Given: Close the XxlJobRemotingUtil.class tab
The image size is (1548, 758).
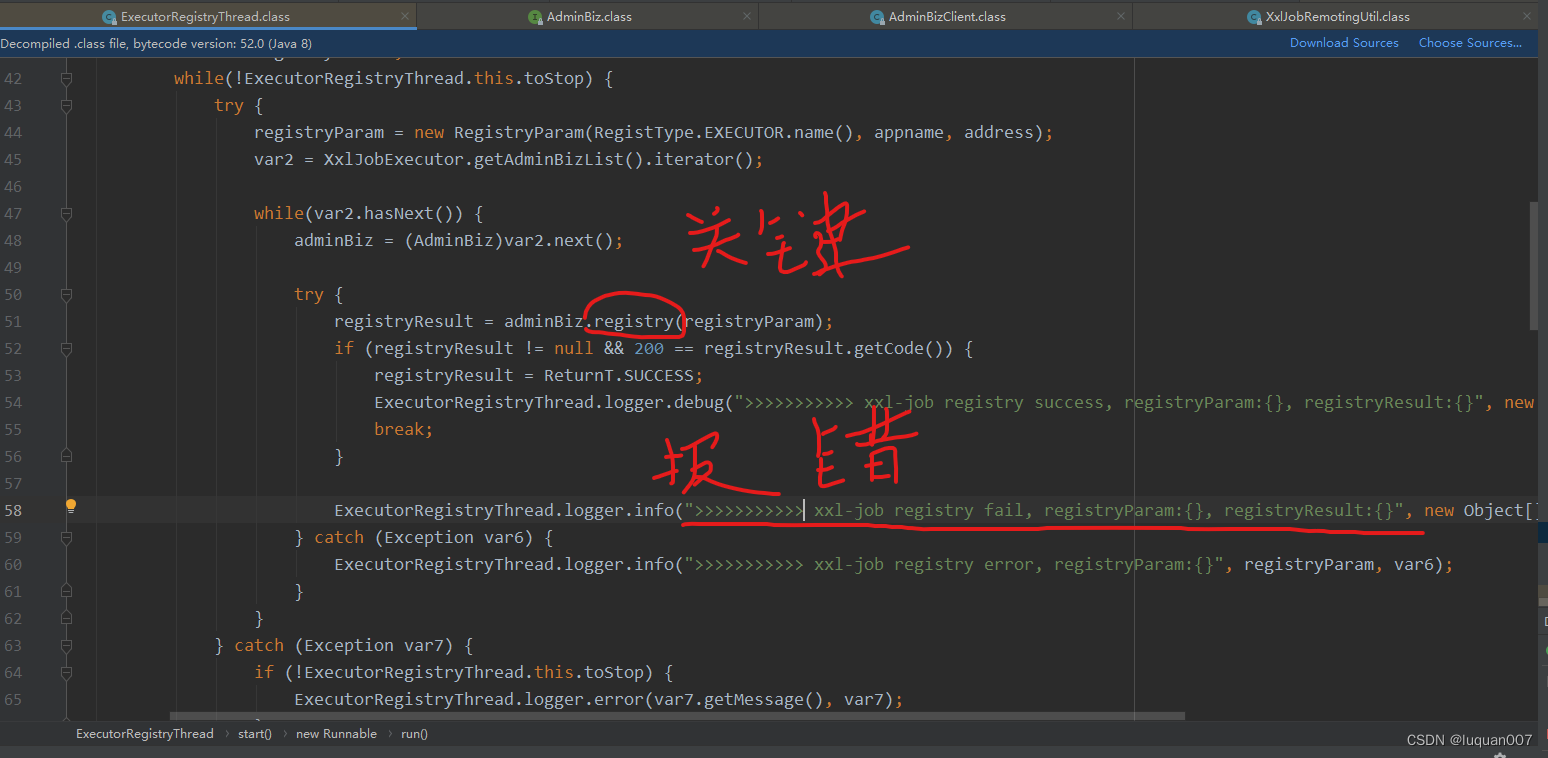Looking at the screenshot, I should (1525, 16).
